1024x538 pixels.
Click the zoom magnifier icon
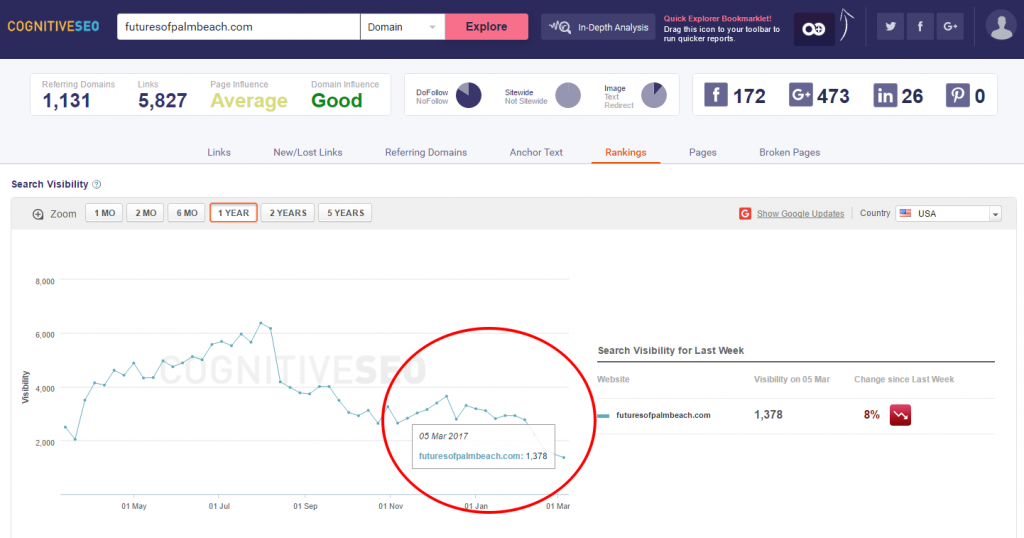click(38, 214)
